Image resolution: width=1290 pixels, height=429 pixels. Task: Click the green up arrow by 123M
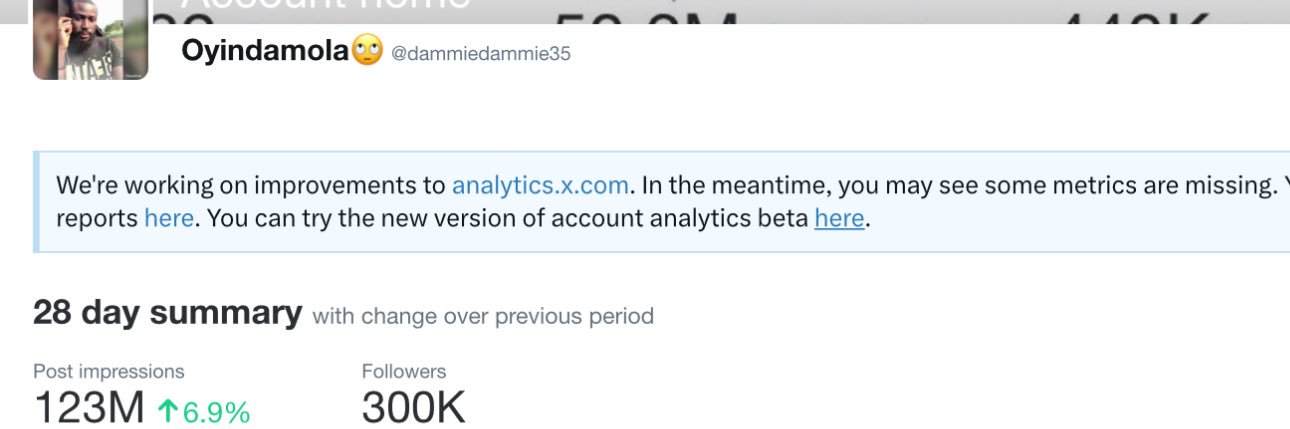coord(167,410)
